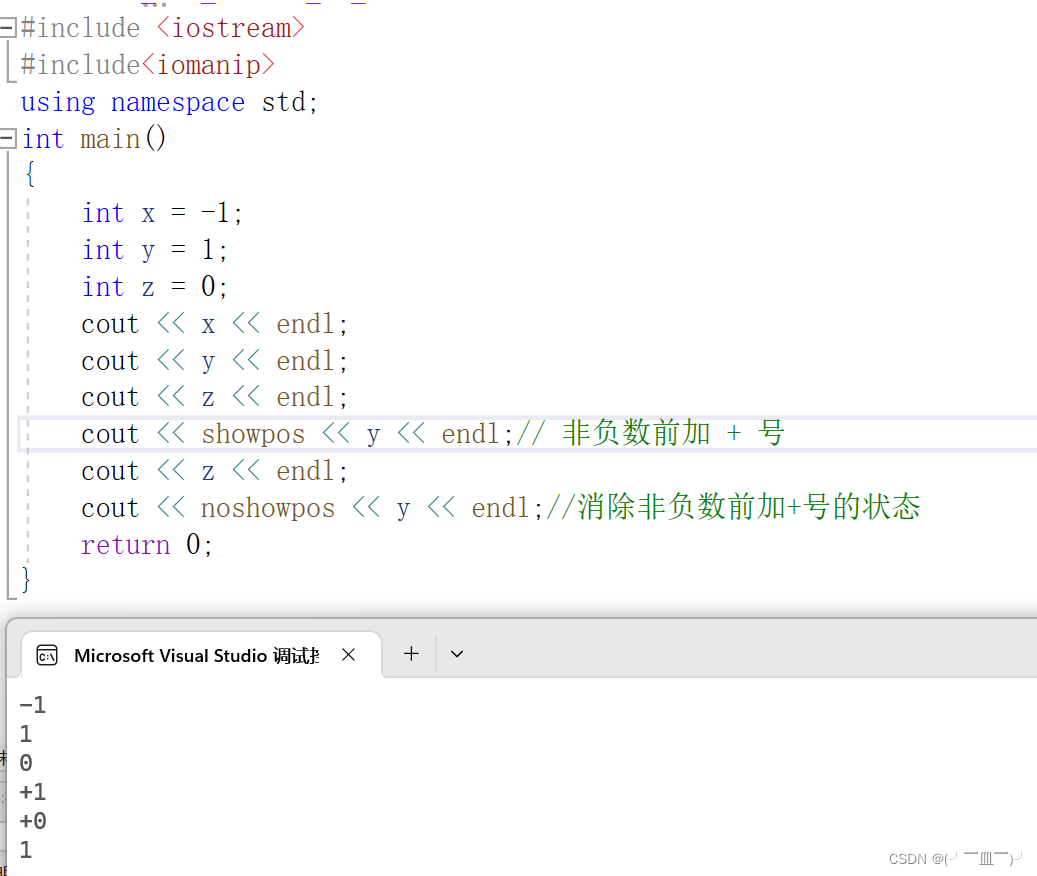Click the using namespace std declaration
Screen dimensions: 1037x876
tap(168, 101)
